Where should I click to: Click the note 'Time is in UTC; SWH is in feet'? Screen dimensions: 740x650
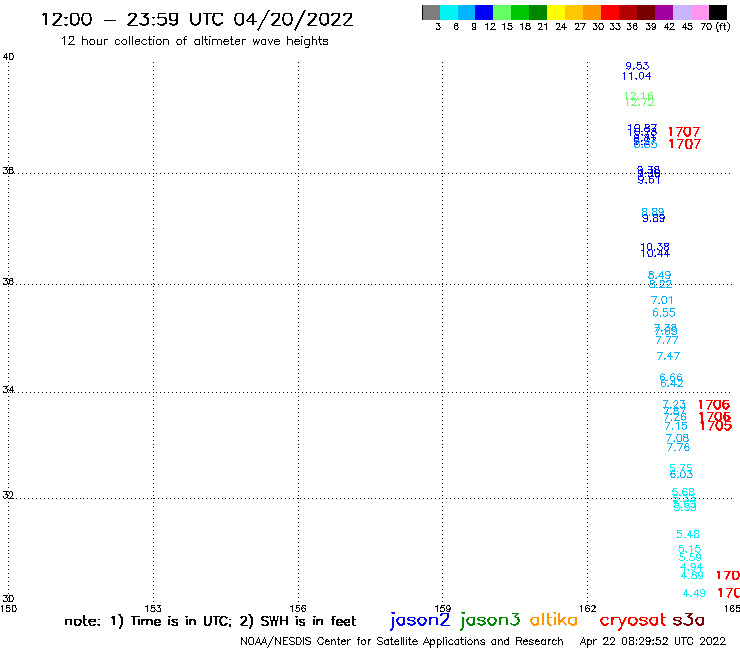click(x=210, y=621)
